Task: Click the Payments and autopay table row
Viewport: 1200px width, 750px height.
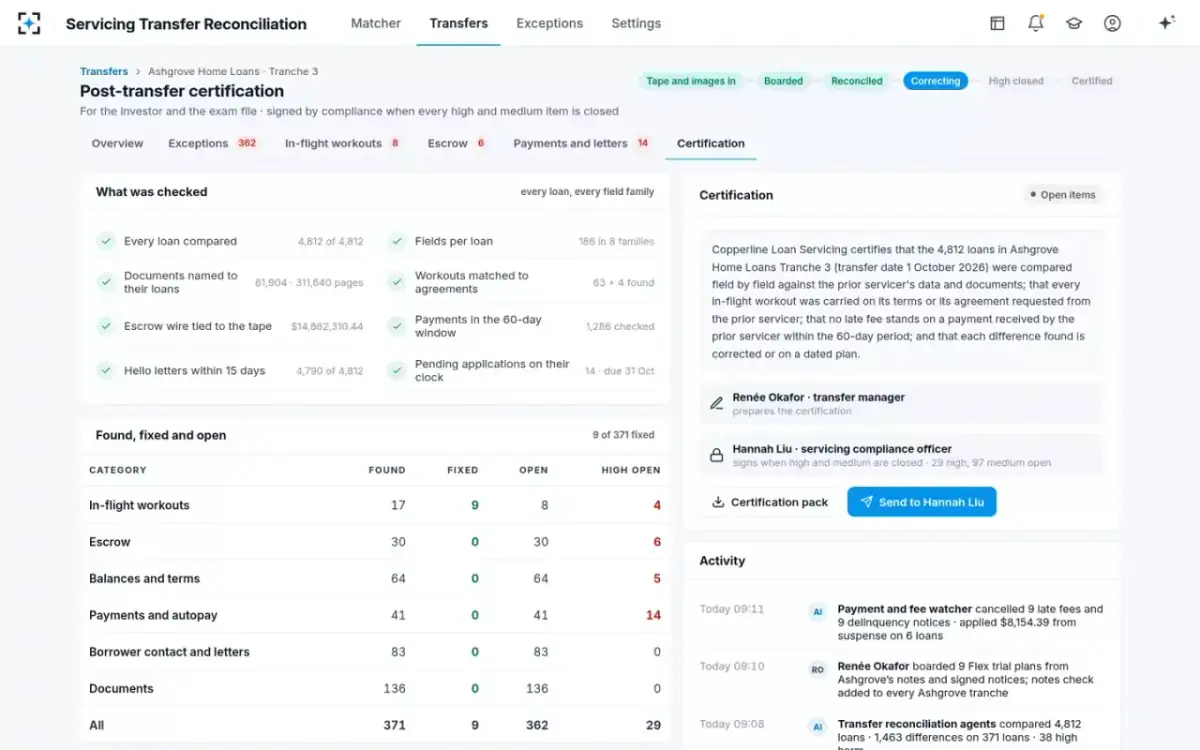Action: pyautogui.click(x=375, y=615)
